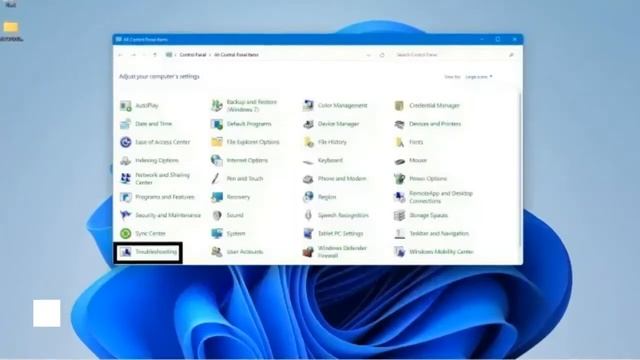This screenshot has width=640, height=360.
Task: Open the Internet Options icon
Action: (217, 160)
